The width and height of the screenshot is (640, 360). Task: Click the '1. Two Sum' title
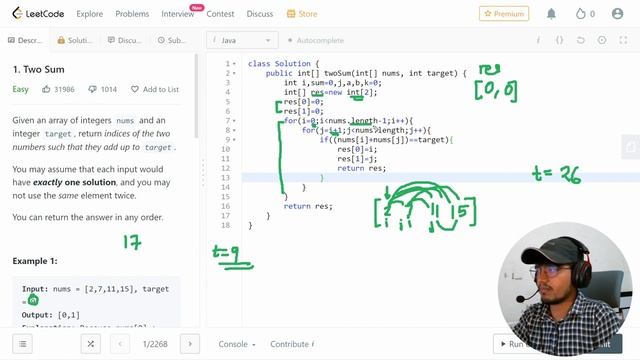[x=38, y=69]
